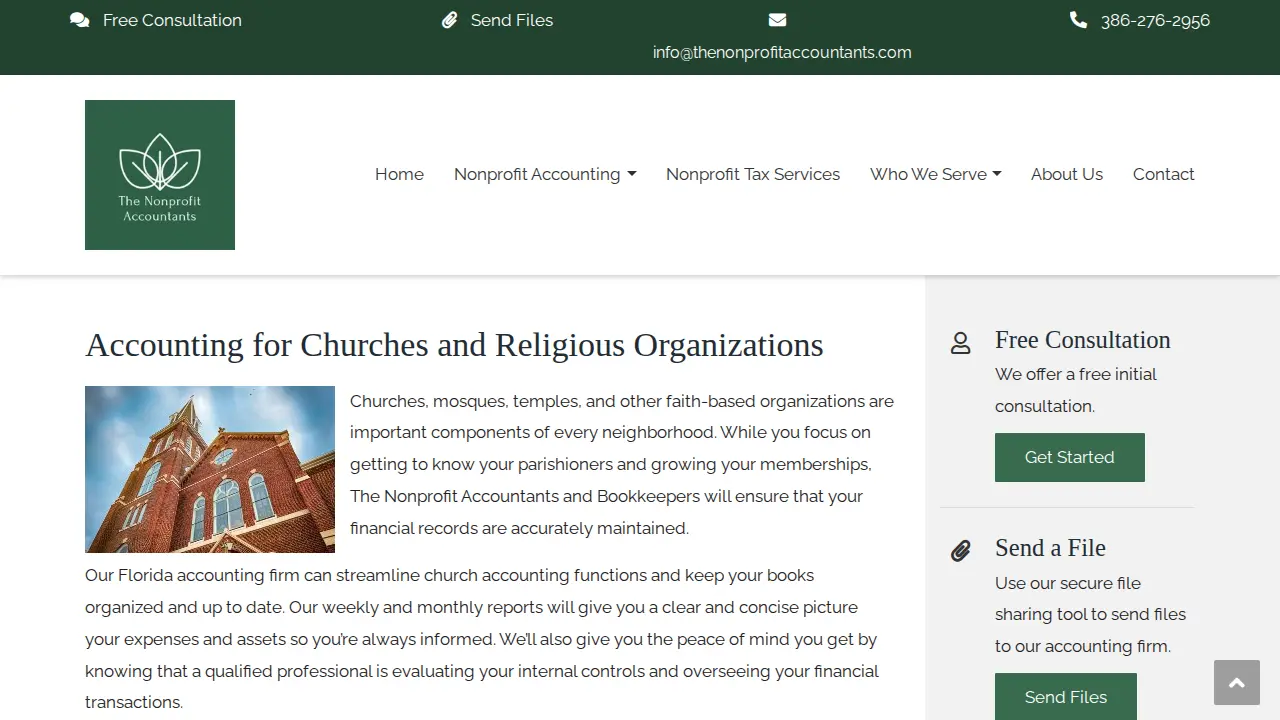Go to the Home menu item
Screen dimensions: 1280x720
[x=399, y=174]
